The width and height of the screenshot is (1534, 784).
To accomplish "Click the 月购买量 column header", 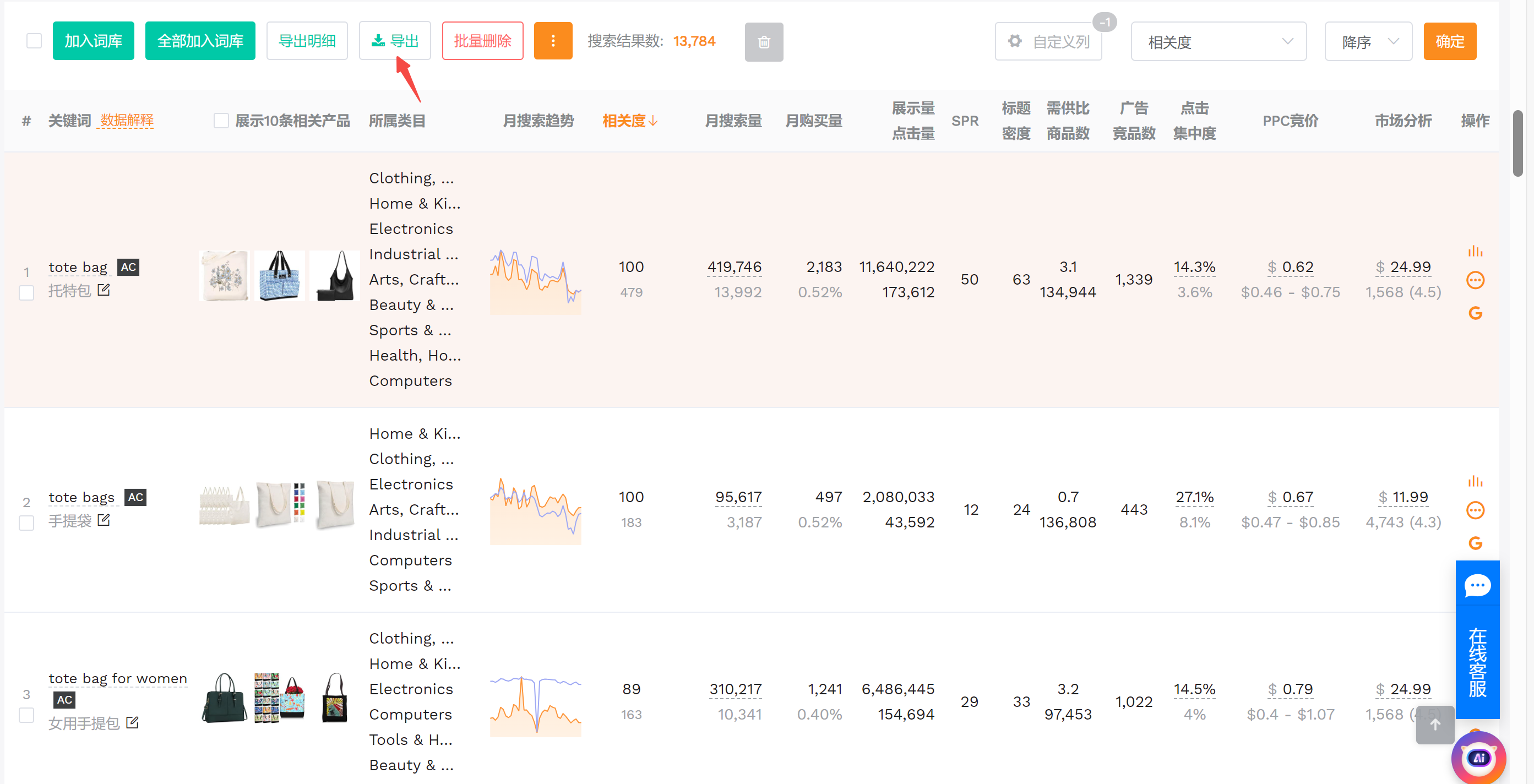I will pos(813,121).
